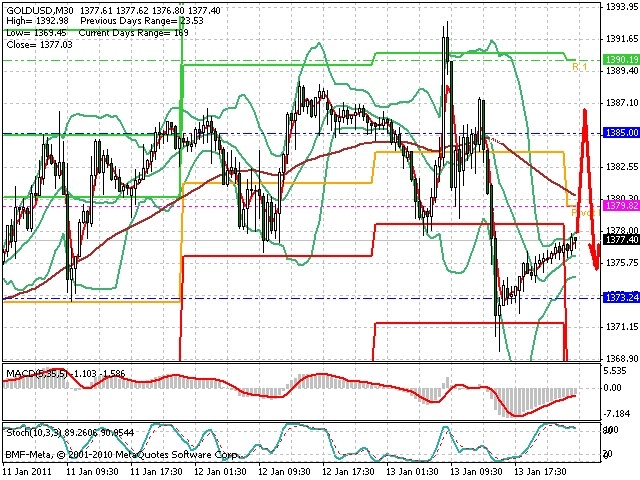Select the blue 1385.00 price level tag
The image size is (640, 480).
[x=621, y=133]
